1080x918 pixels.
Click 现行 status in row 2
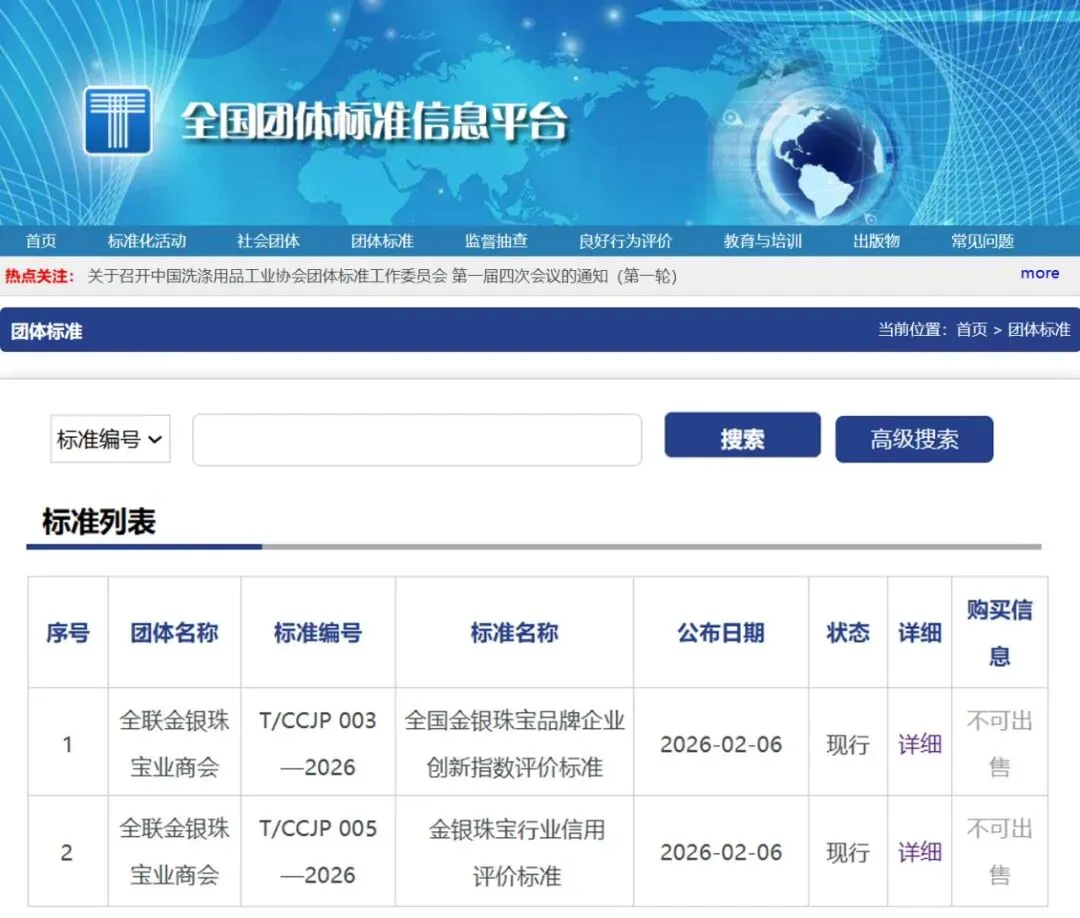click(x=848, y=853)
